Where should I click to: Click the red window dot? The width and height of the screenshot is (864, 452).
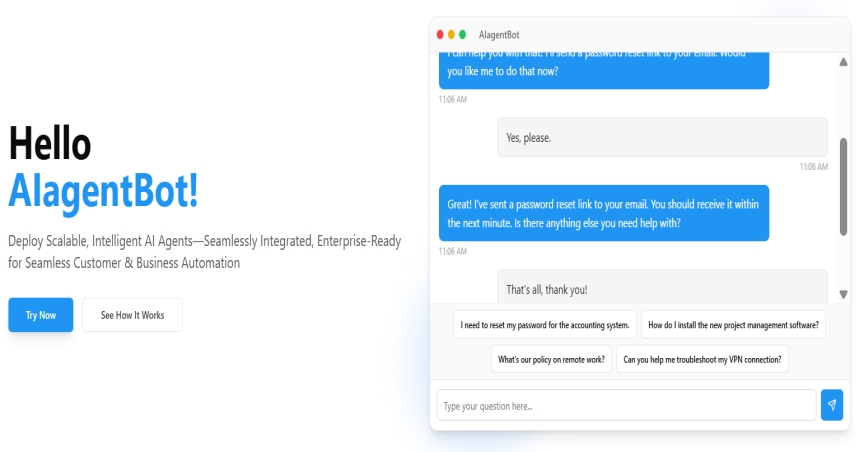[x=440, y=35]
